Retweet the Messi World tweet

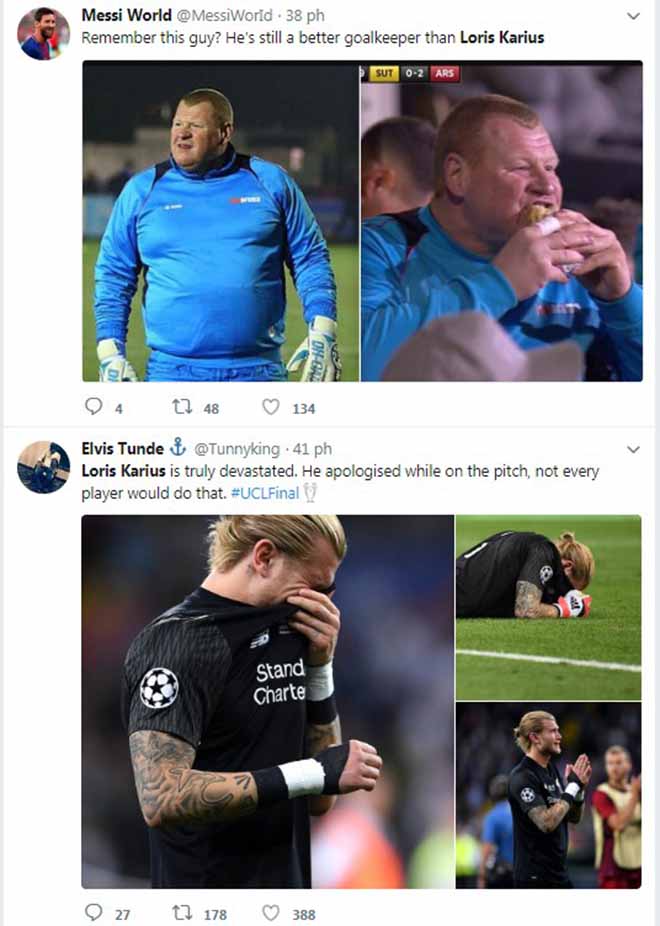pos(183,407)
